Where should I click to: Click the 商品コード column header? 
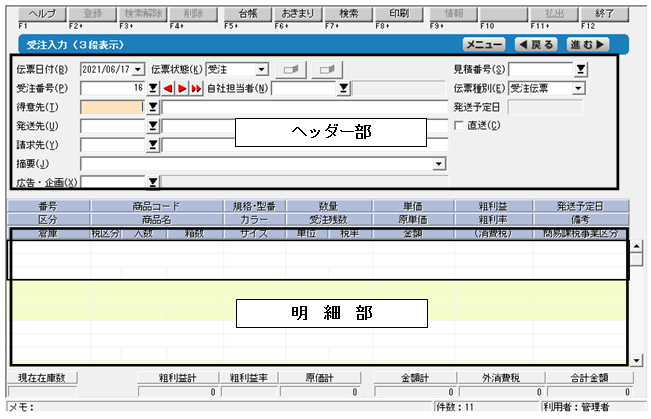click(157, 206)
